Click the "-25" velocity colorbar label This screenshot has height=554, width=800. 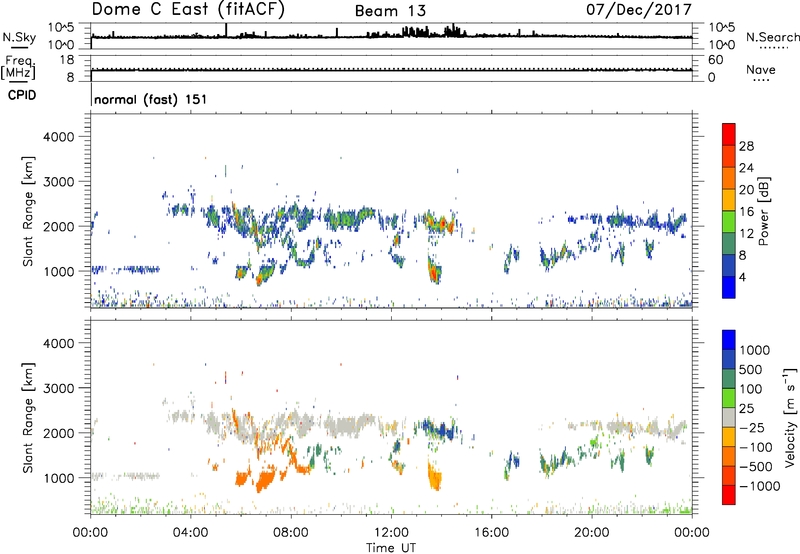(x=753, y=427)
